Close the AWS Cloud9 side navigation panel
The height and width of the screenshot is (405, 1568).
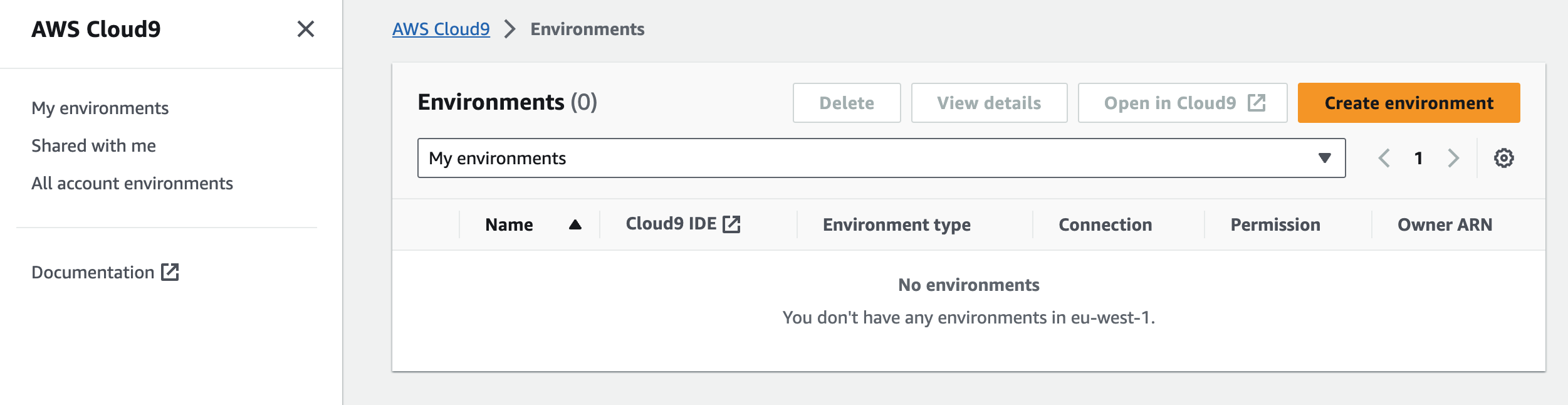[305, 29]
